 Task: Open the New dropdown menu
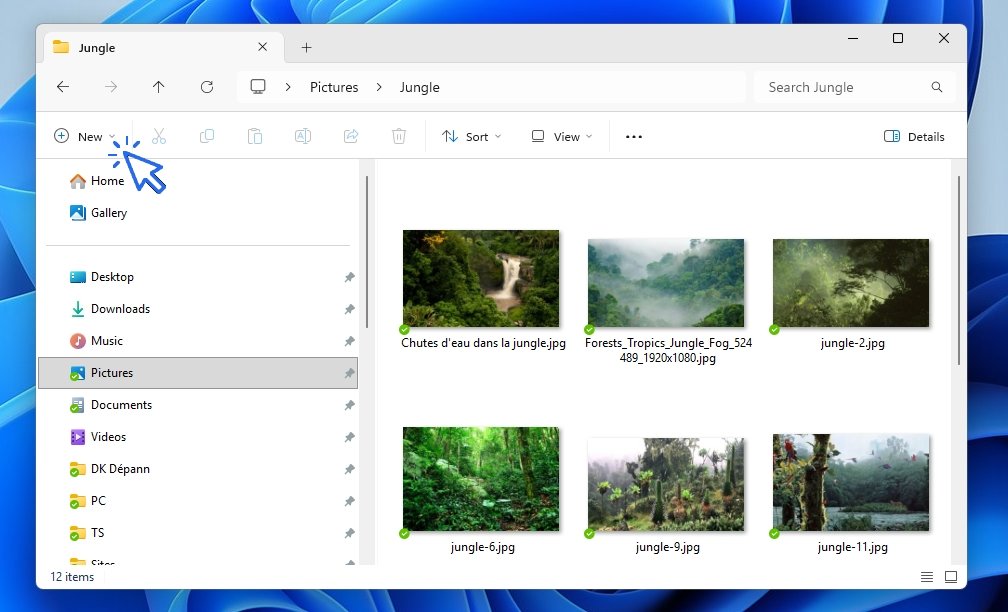tap(85, 136)
